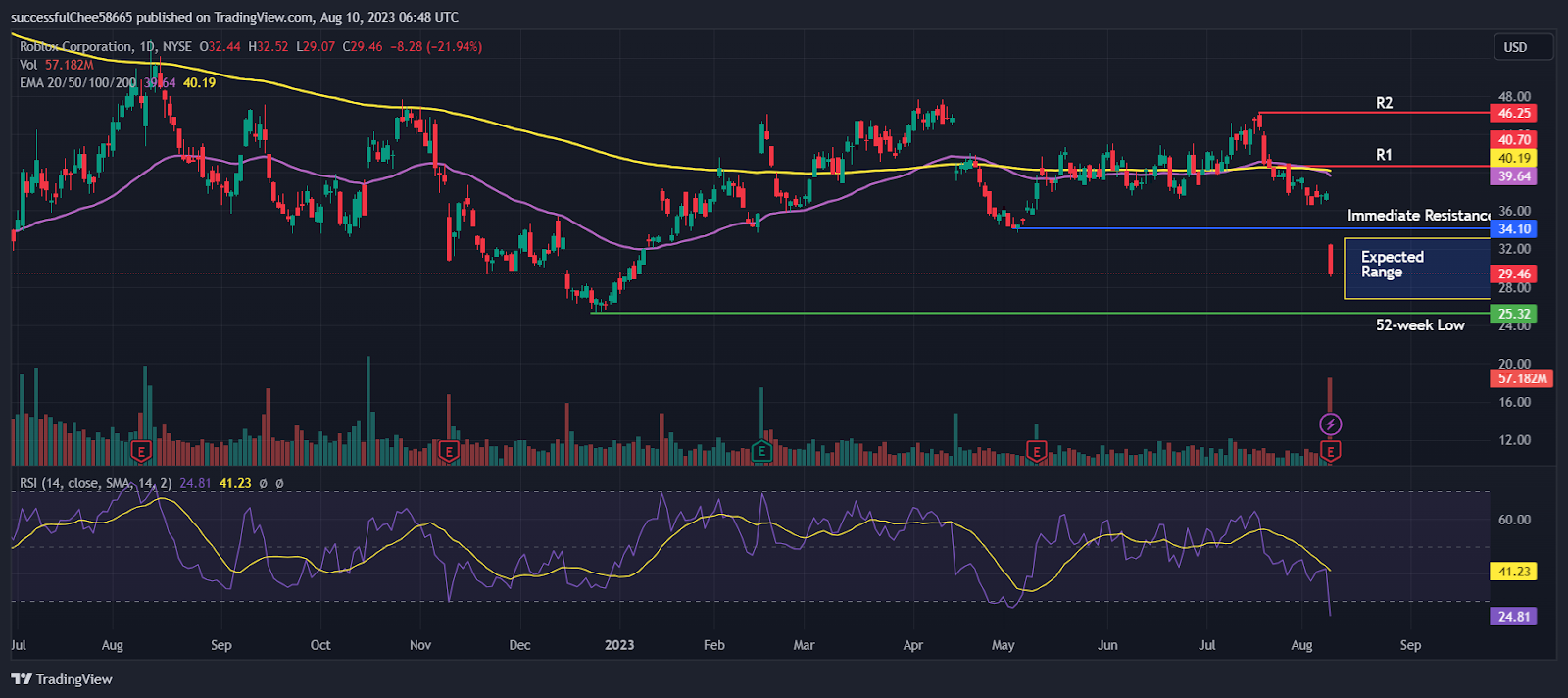Click the latest earnings E marker under lightning icon
Screen dimensions: 1568x698
tap(1330, 452)
